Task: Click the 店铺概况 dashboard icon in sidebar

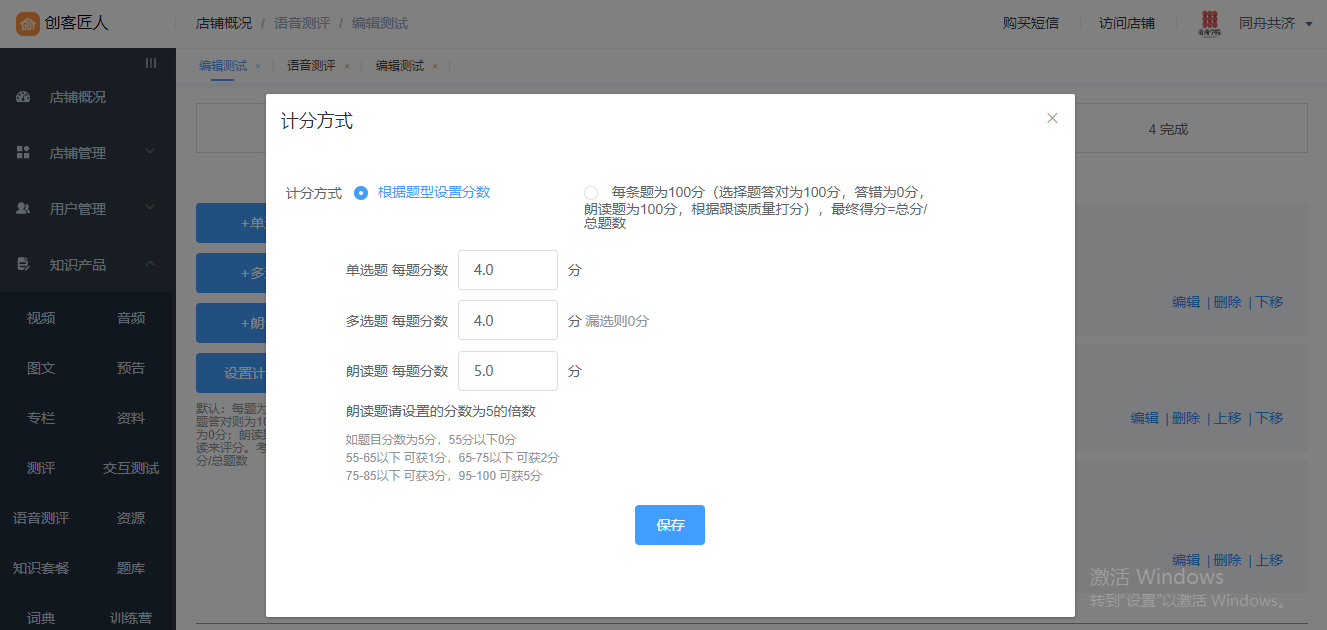Action: pos(23,97)
